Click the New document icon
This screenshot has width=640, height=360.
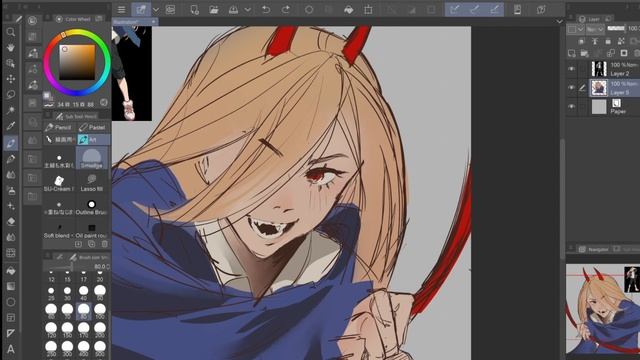[x=195, y=10]
